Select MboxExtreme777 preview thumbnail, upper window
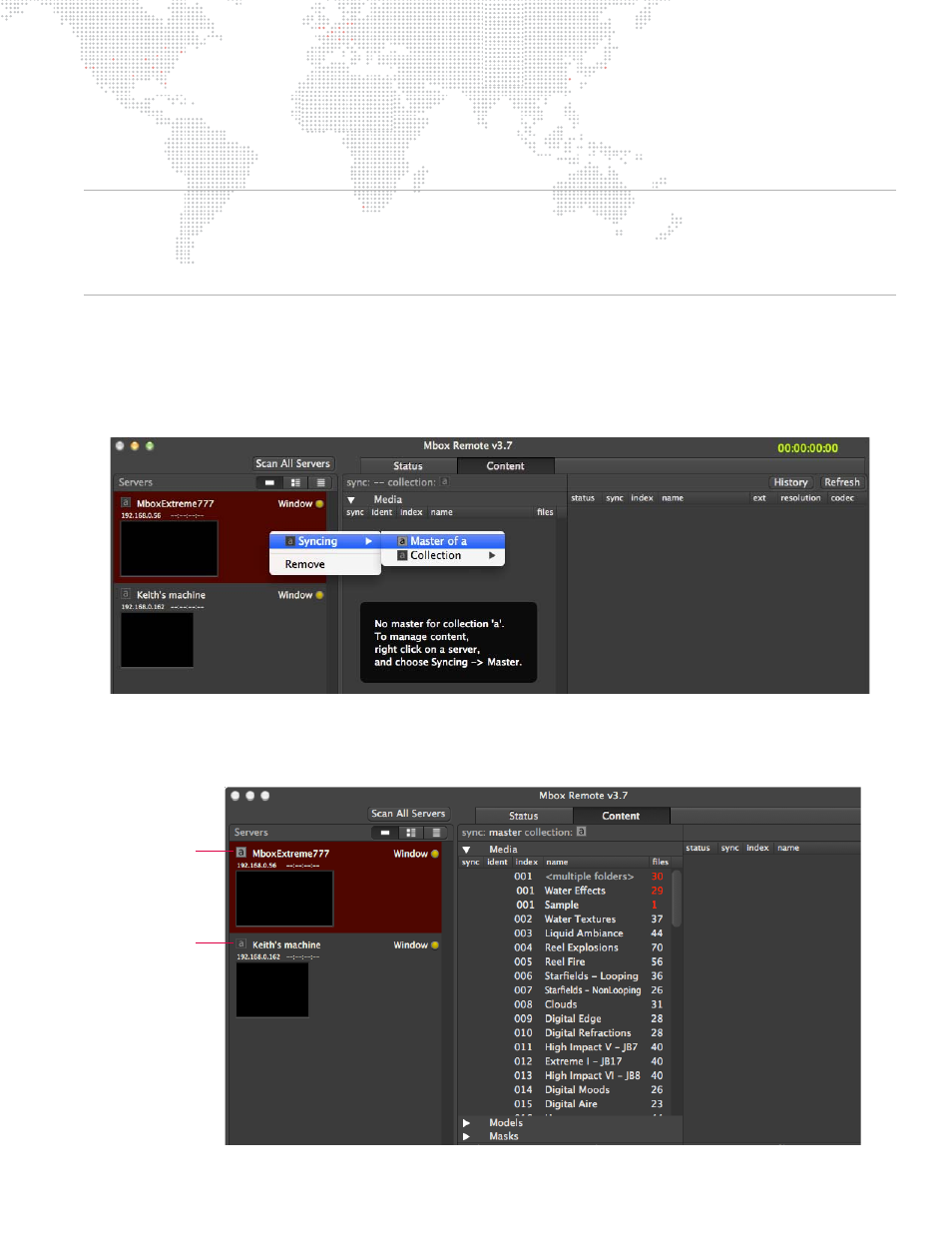 (x=169, y=548)
